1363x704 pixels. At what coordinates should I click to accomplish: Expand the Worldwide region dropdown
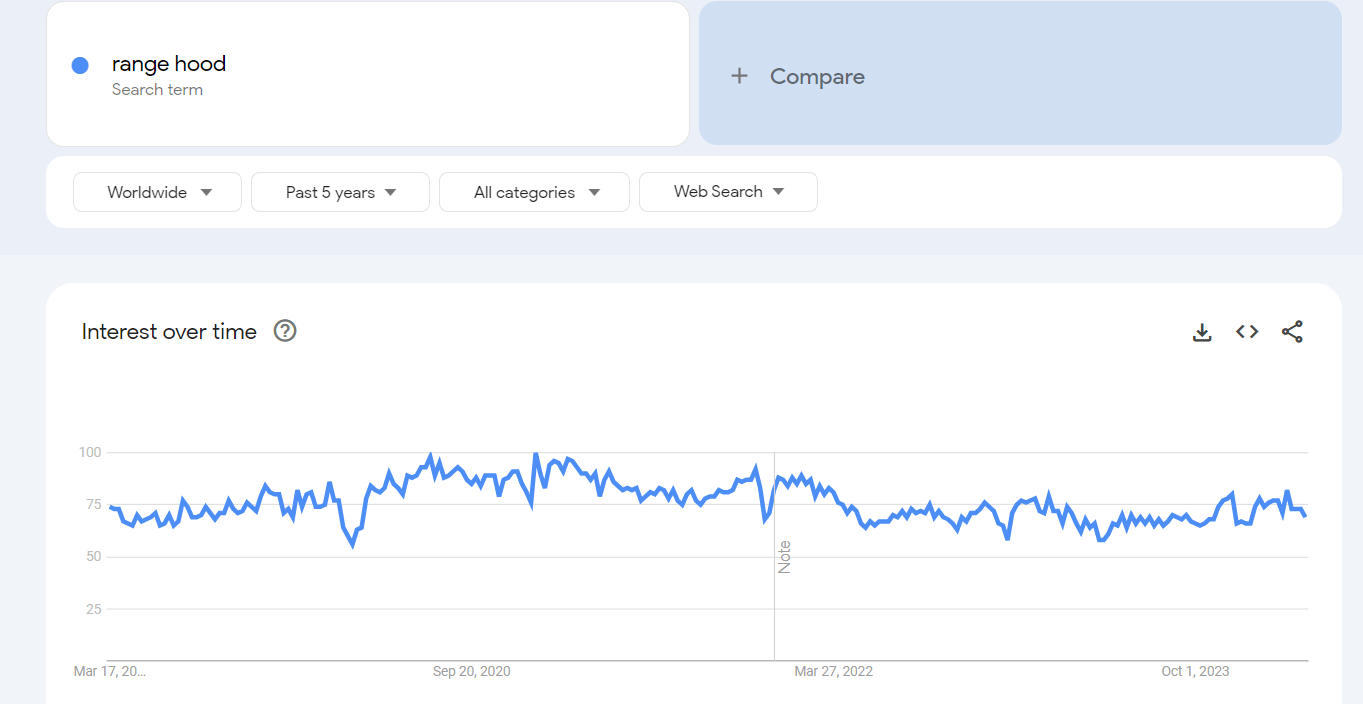[157, 192]
